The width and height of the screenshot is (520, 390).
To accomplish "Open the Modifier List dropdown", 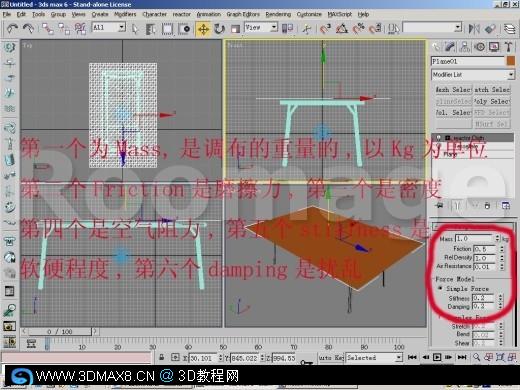I will point(473,75).
